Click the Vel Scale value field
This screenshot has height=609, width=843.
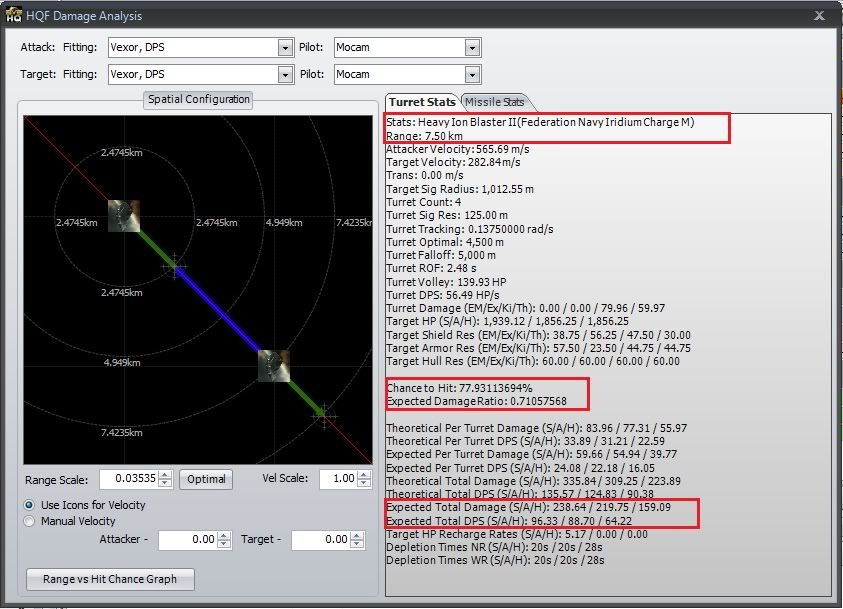click(338, 478)
